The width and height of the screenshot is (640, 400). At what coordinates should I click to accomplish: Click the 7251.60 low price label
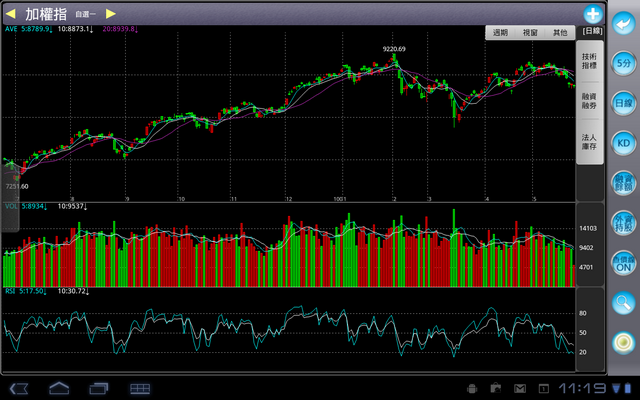coord(17,187)
